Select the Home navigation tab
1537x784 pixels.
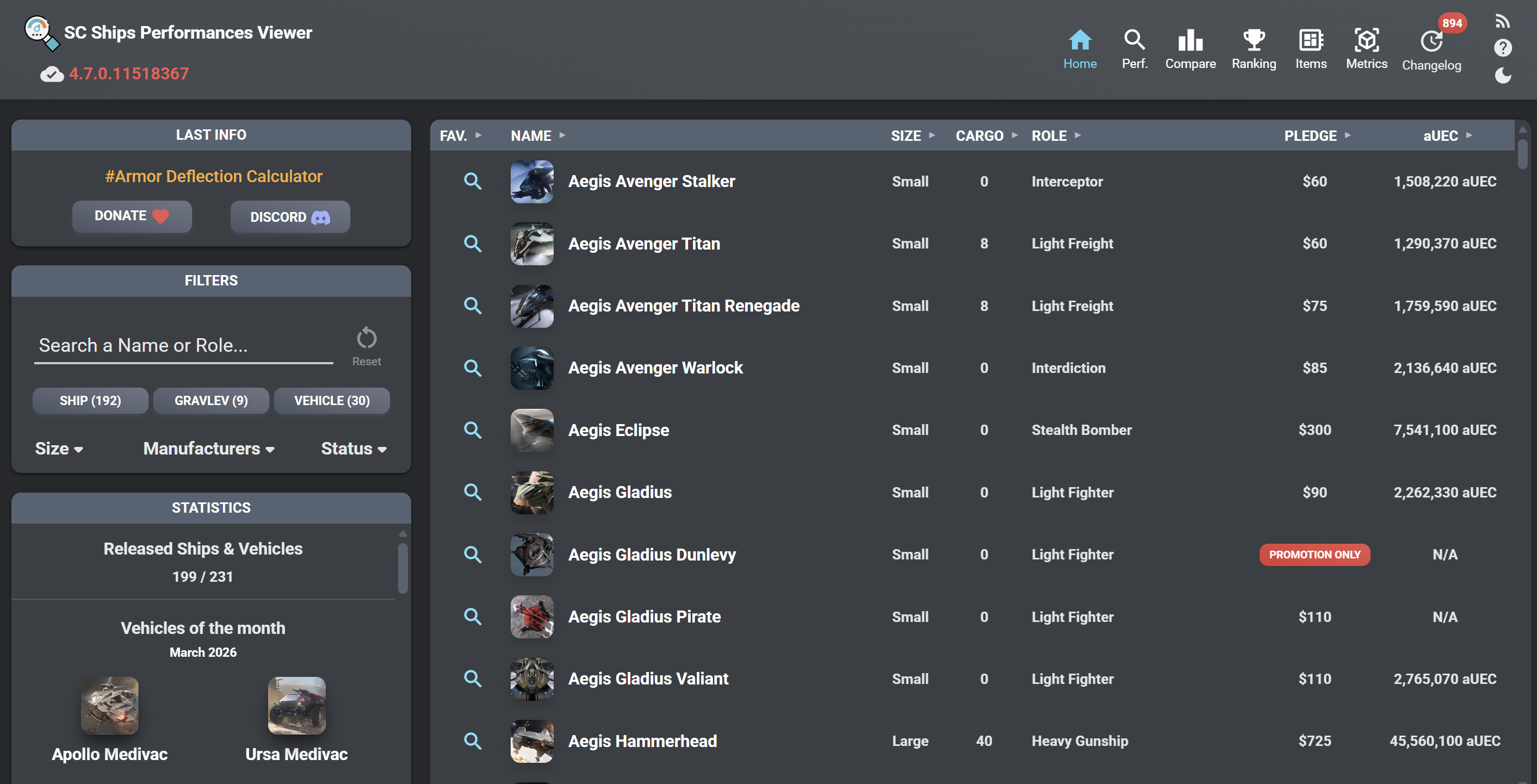[x=1080, y=48]
